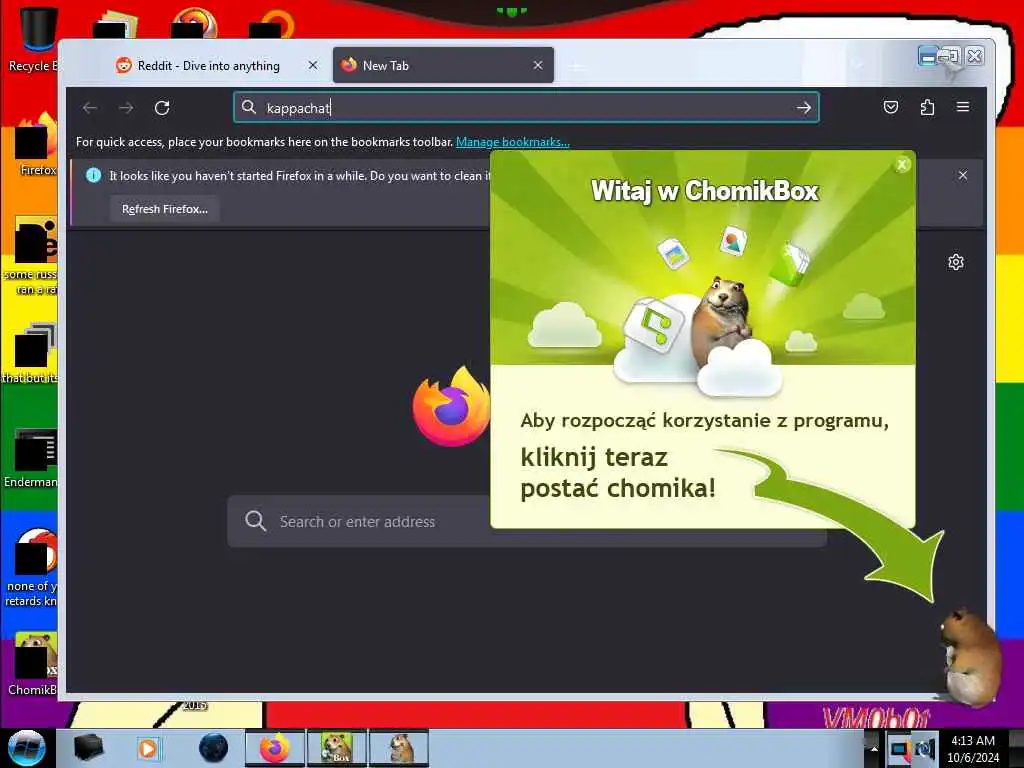Open the ChomikBox taskbar button
The height and width of the screenshot is (768, 1024).
[337, 748]
